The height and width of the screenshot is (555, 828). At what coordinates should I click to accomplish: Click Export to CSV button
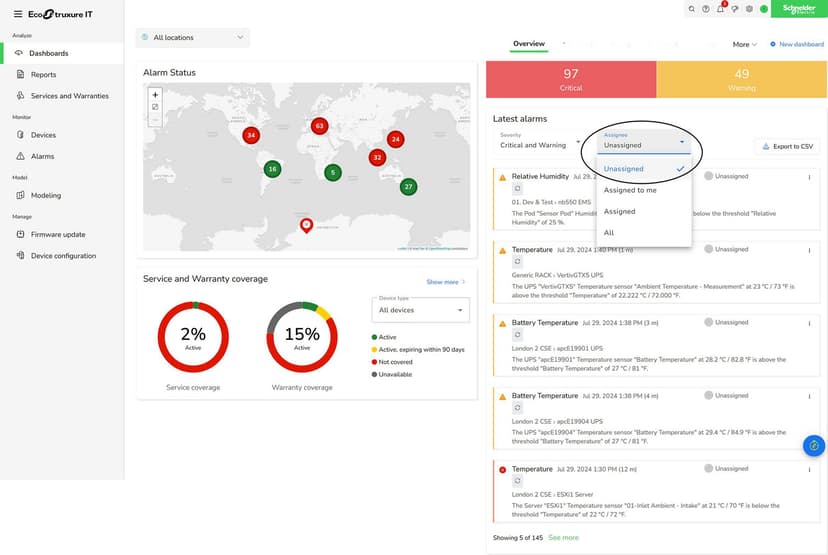pyautogui.click(x=787, y=146)
